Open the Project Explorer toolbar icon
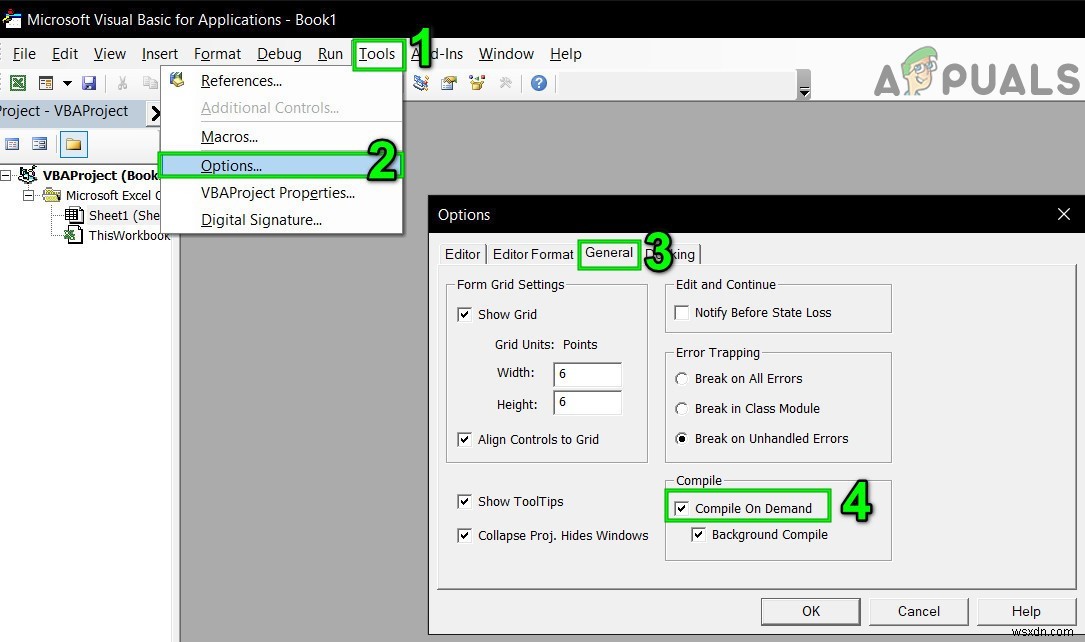This screenshot has width=1085, height=642. (x=421, y=83)
